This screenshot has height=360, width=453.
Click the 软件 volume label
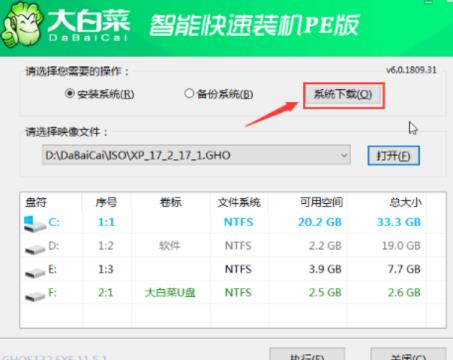(170, 246)
